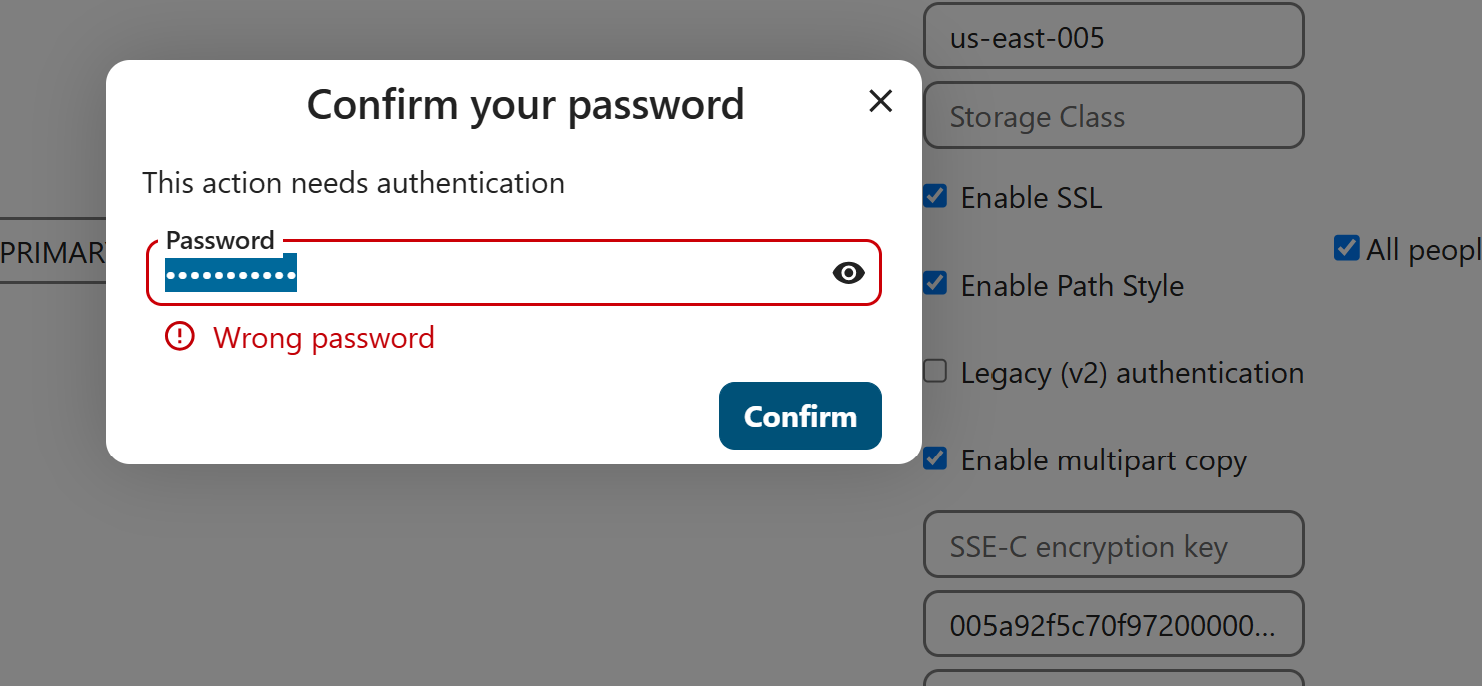Show the password with the eye icon
Screen dimensions: 1482x686
click(x=848, y=273)
